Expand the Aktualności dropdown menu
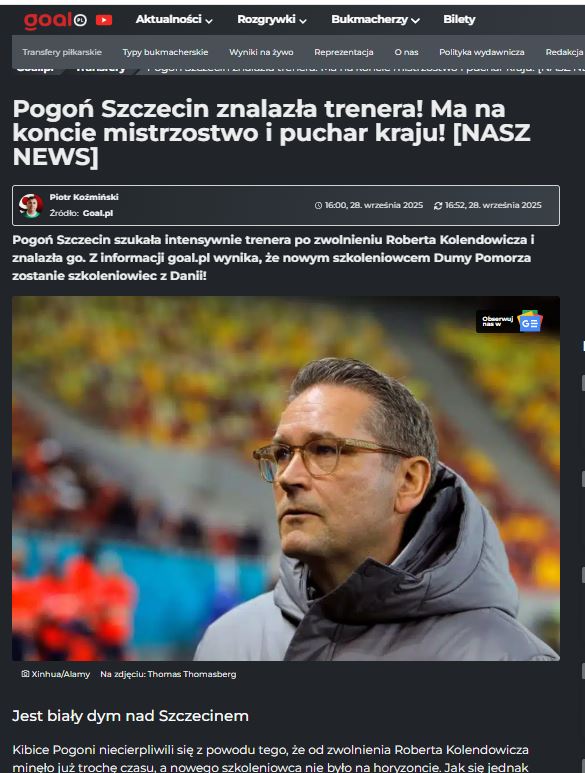This screenshot has height=773, width=585. [174, 20]
